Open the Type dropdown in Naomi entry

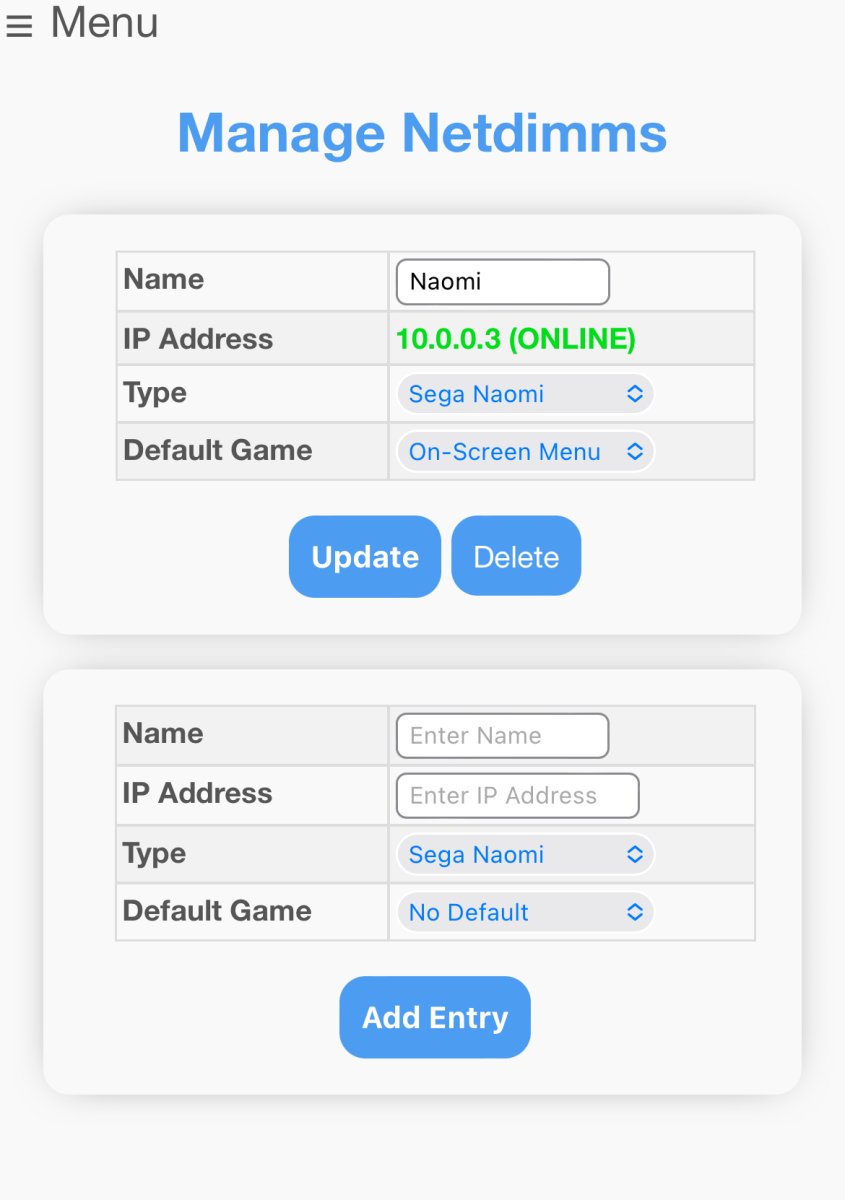click(x=525, y=394)
